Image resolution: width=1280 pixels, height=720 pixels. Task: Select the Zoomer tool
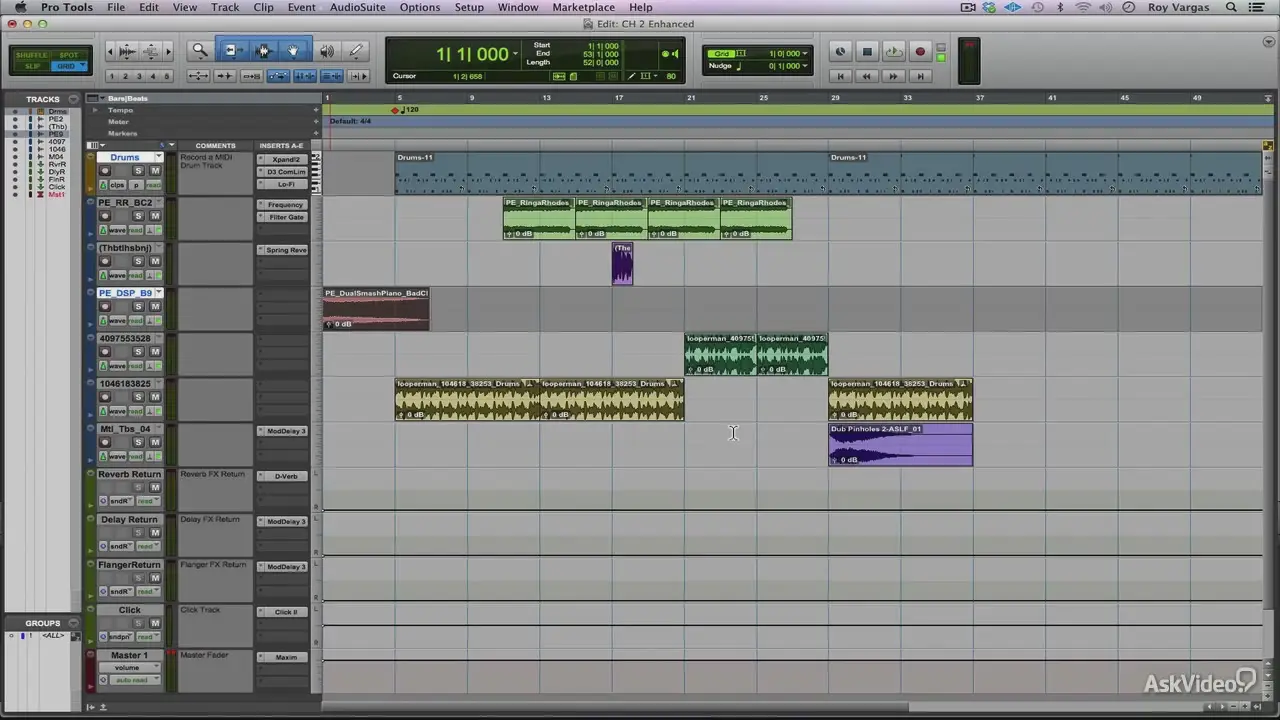200,51
